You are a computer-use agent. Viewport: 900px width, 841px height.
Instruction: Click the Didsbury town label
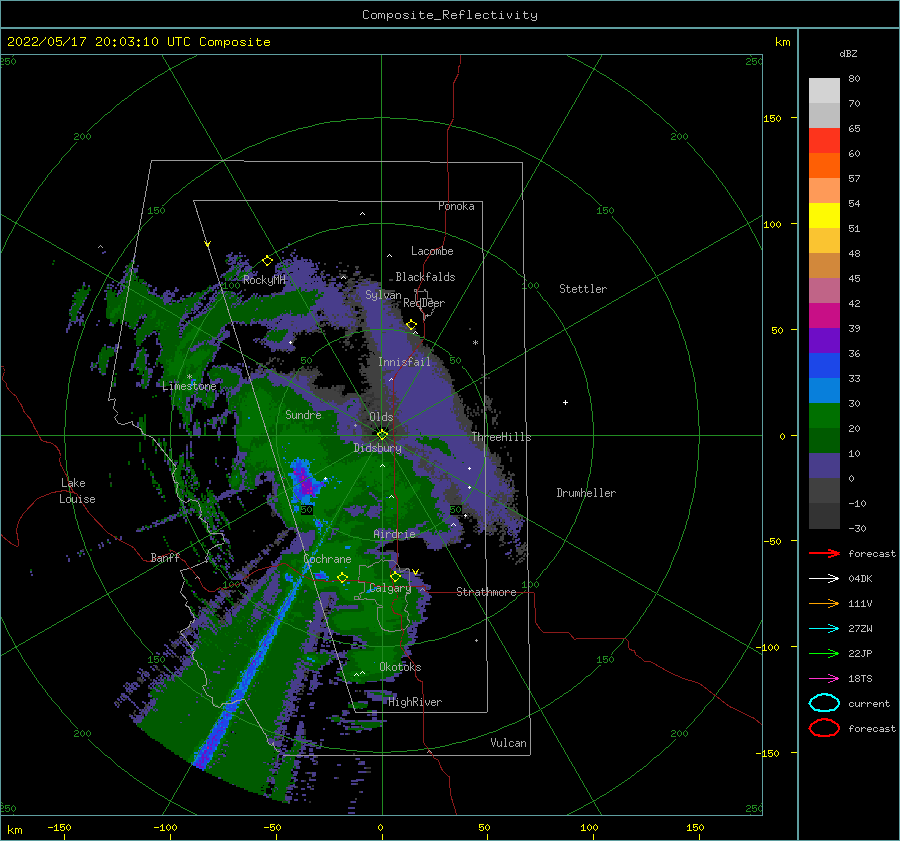(x=377, y=448)
